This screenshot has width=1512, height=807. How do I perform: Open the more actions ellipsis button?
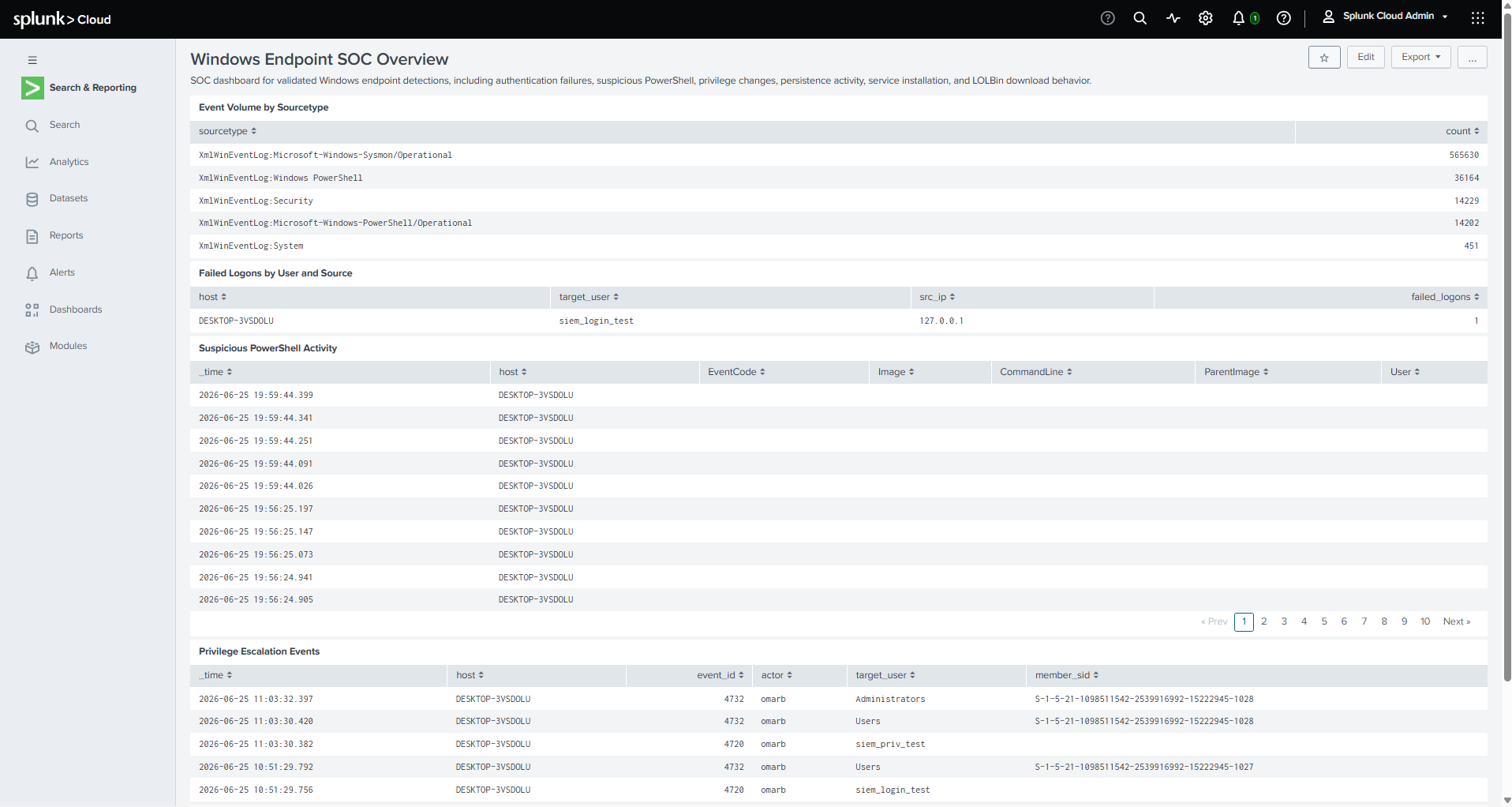coord(1473,58)
